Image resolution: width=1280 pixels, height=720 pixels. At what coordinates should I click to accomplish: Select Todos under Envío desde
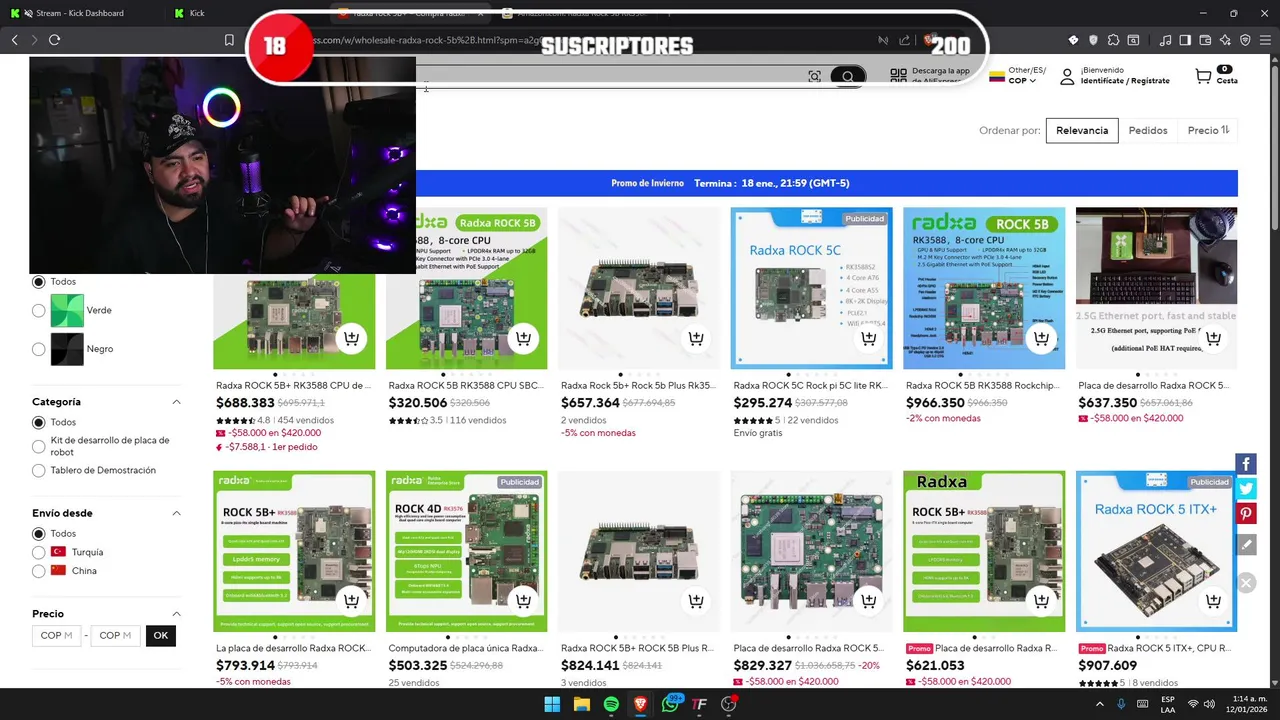(39, 534)
